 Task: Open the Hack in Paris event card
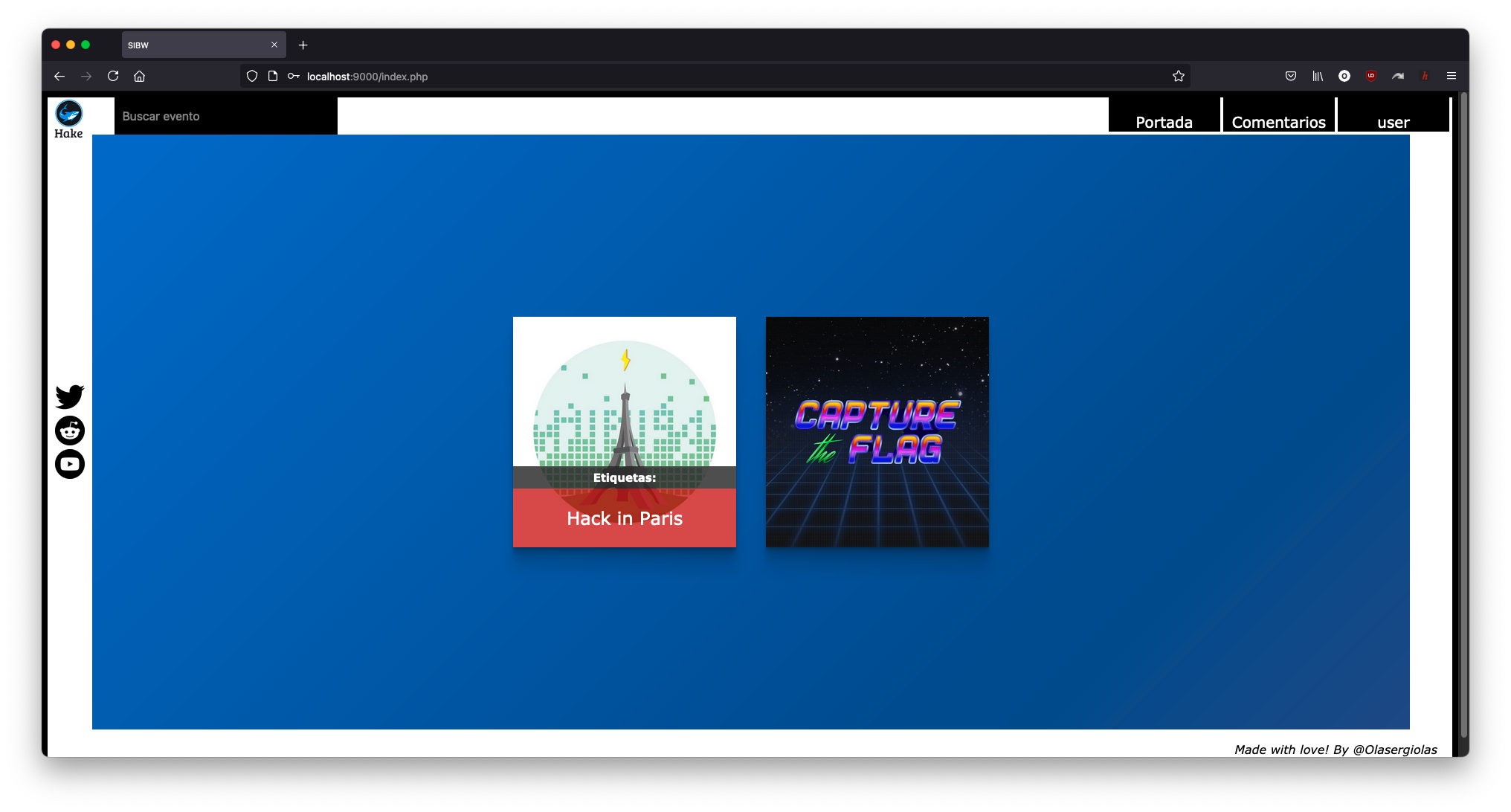(x=625, y=431)
